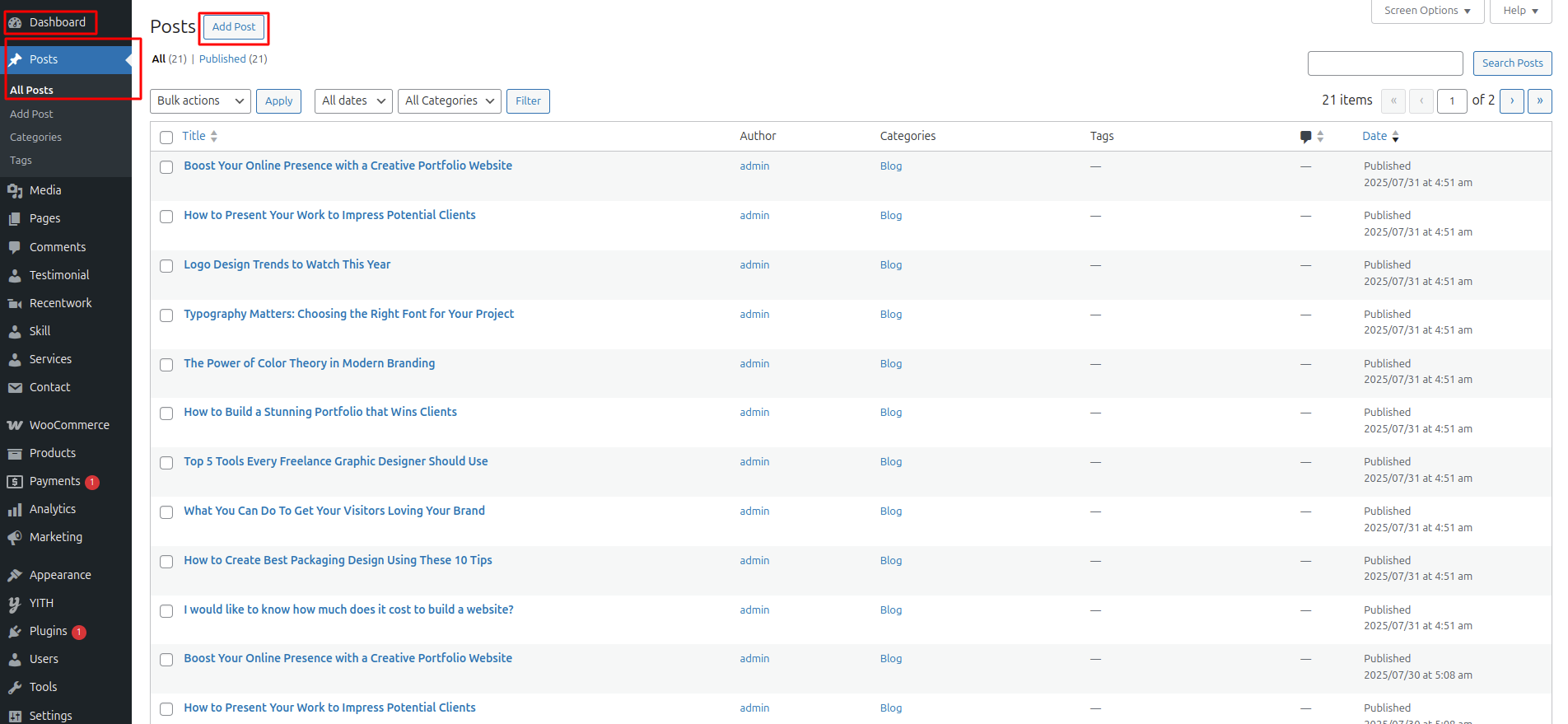
Task: Open the All Categories dropdown
Action: [450, 100]
